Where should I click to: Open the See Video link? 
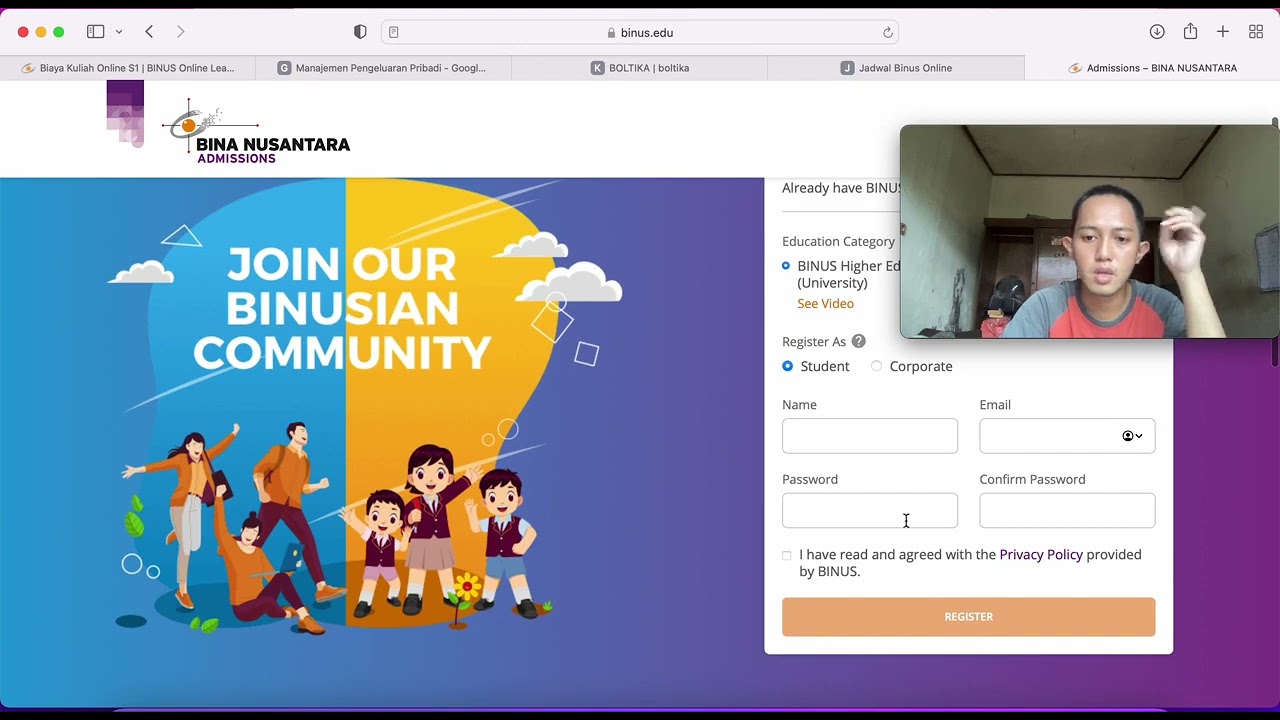pyautogui.click(x=825, y=303)
